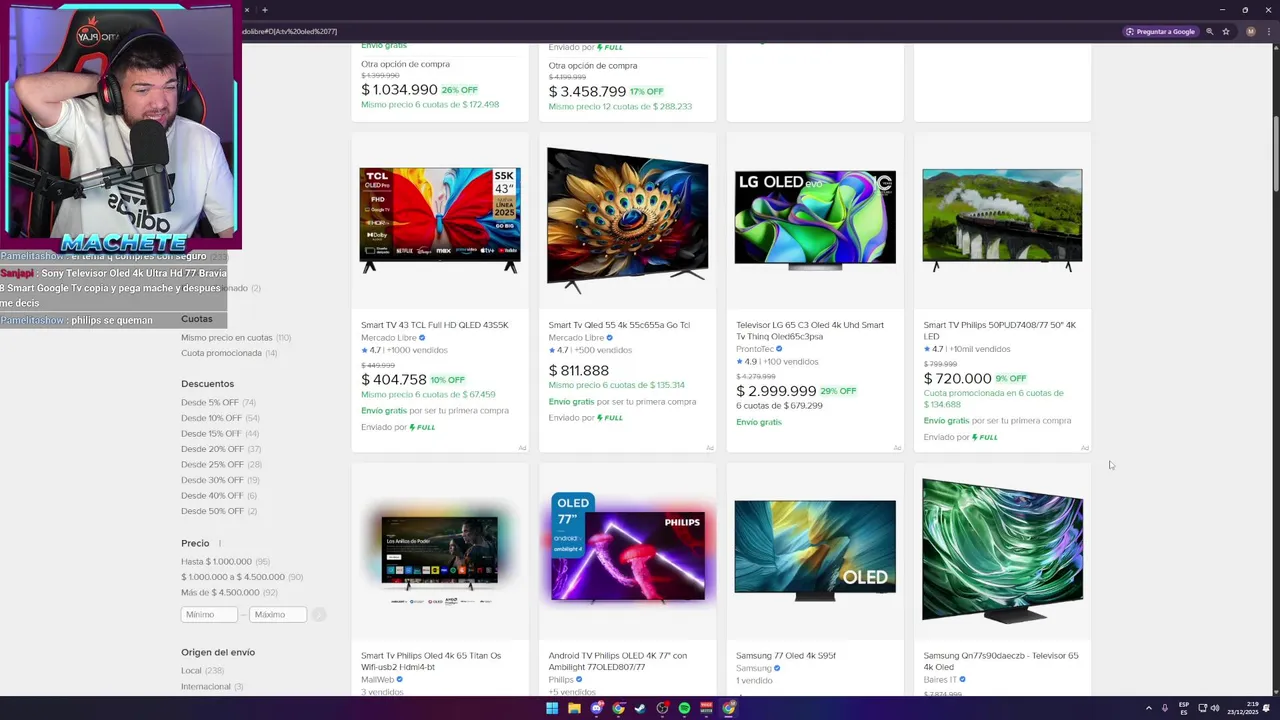Open Smart Tv Philips Oled 4k 65 title
This screenshot has width=1280, height=720.
pyautogui.click(x=431, y=661)
